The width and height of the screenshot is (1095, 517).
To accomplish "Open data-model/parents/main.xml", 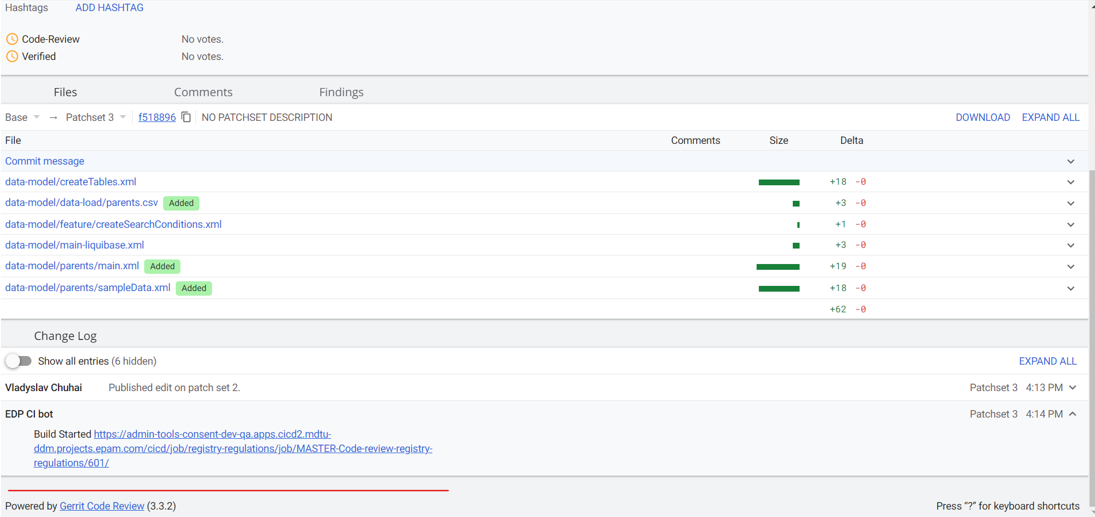I will coord(73,265).
